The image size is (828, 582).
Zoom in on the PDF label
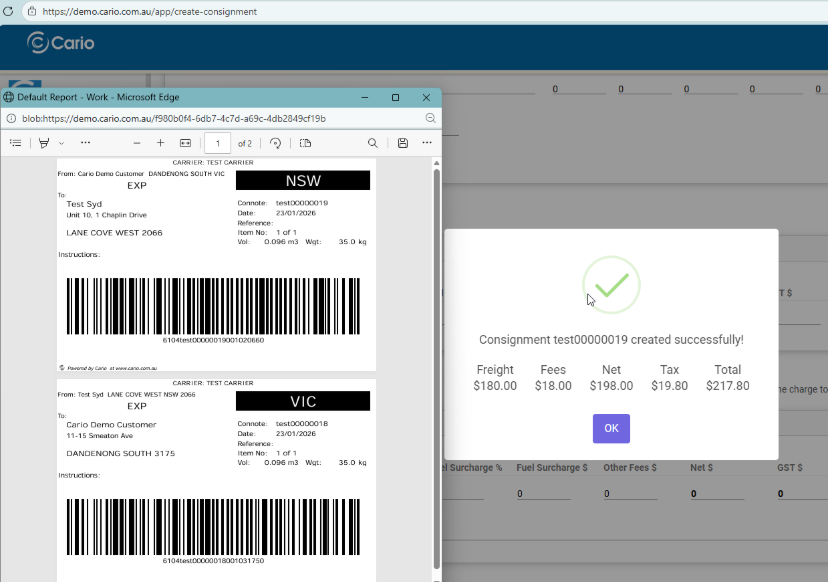point(160,143)
